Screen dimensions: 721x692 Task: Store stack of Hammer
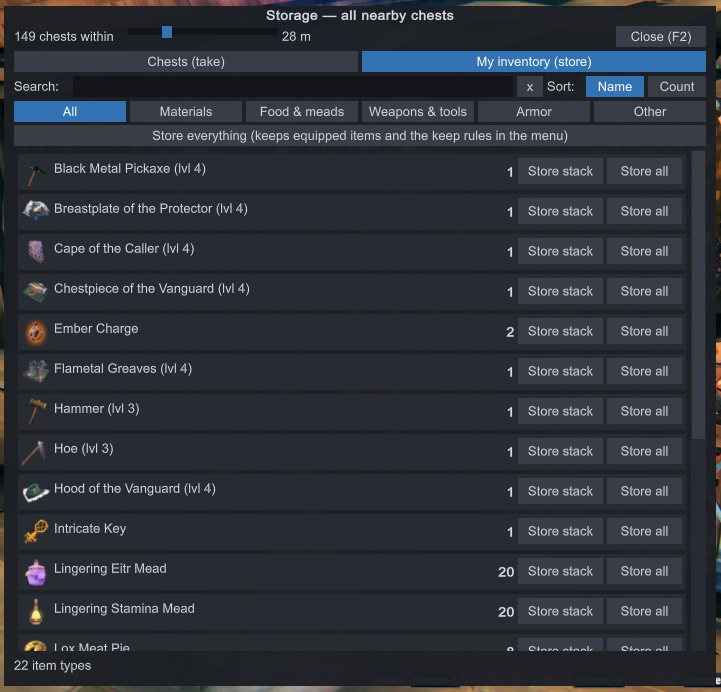560,412
